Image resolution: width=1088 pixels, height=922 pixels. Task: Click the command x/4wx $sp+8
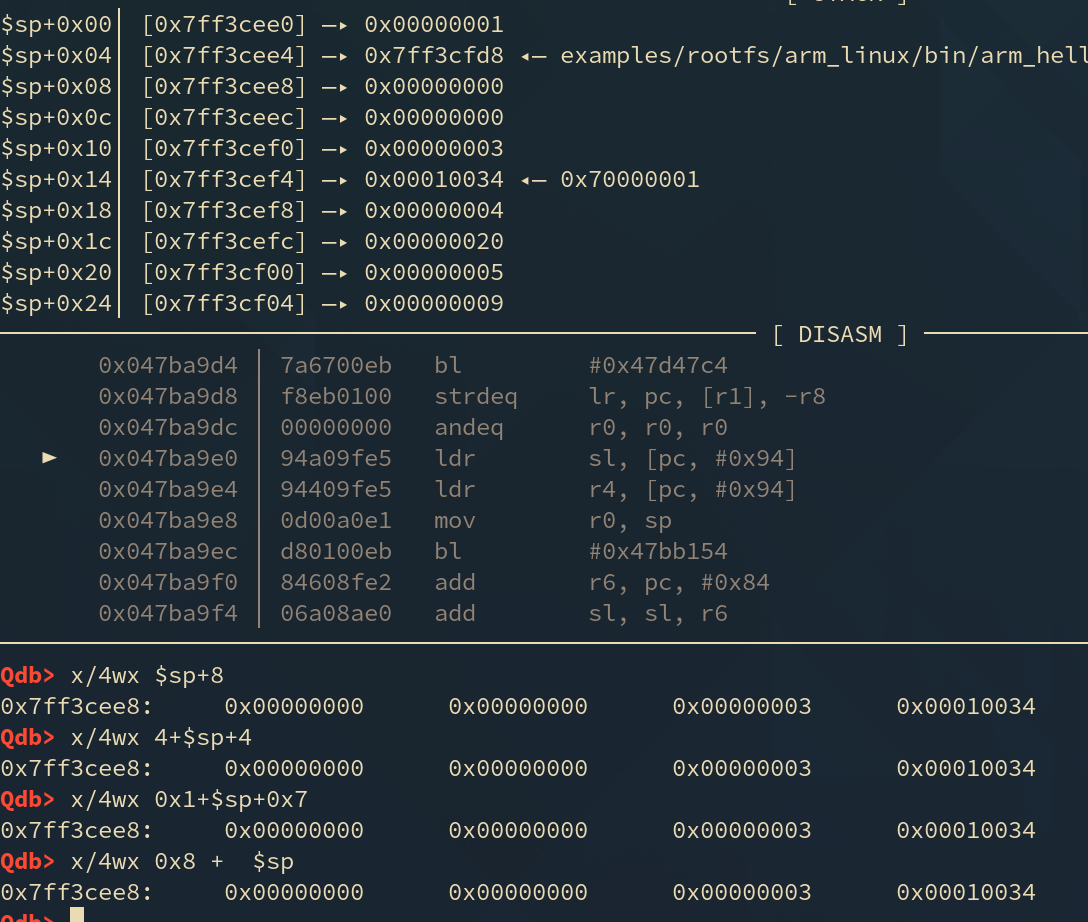pyautogui.click(x=147, y=676)
